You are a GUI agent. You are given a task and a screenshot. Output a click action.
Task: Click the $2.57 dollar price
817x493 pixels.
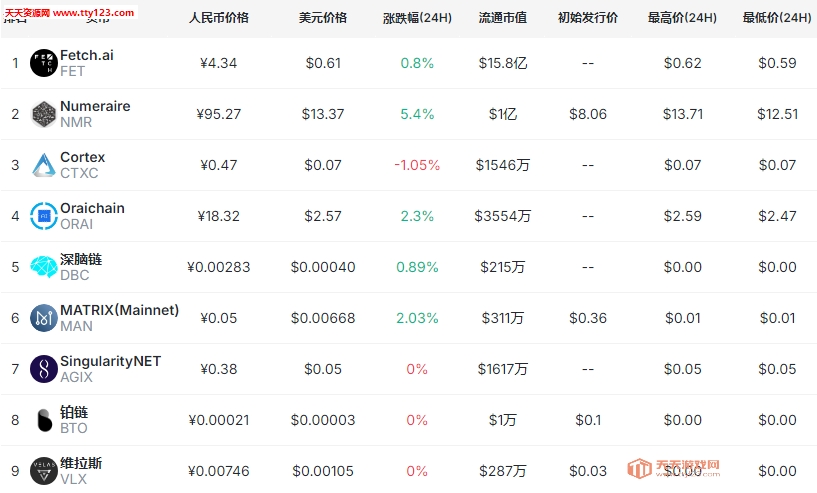[x=323, y=216]
